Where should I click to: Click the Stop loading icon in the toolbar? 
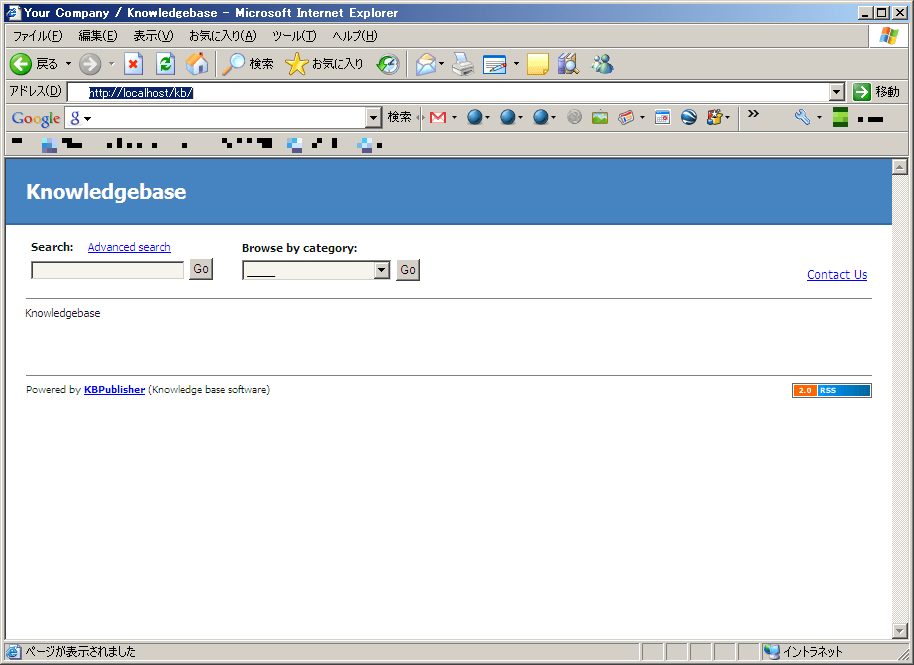coord(134,64)
